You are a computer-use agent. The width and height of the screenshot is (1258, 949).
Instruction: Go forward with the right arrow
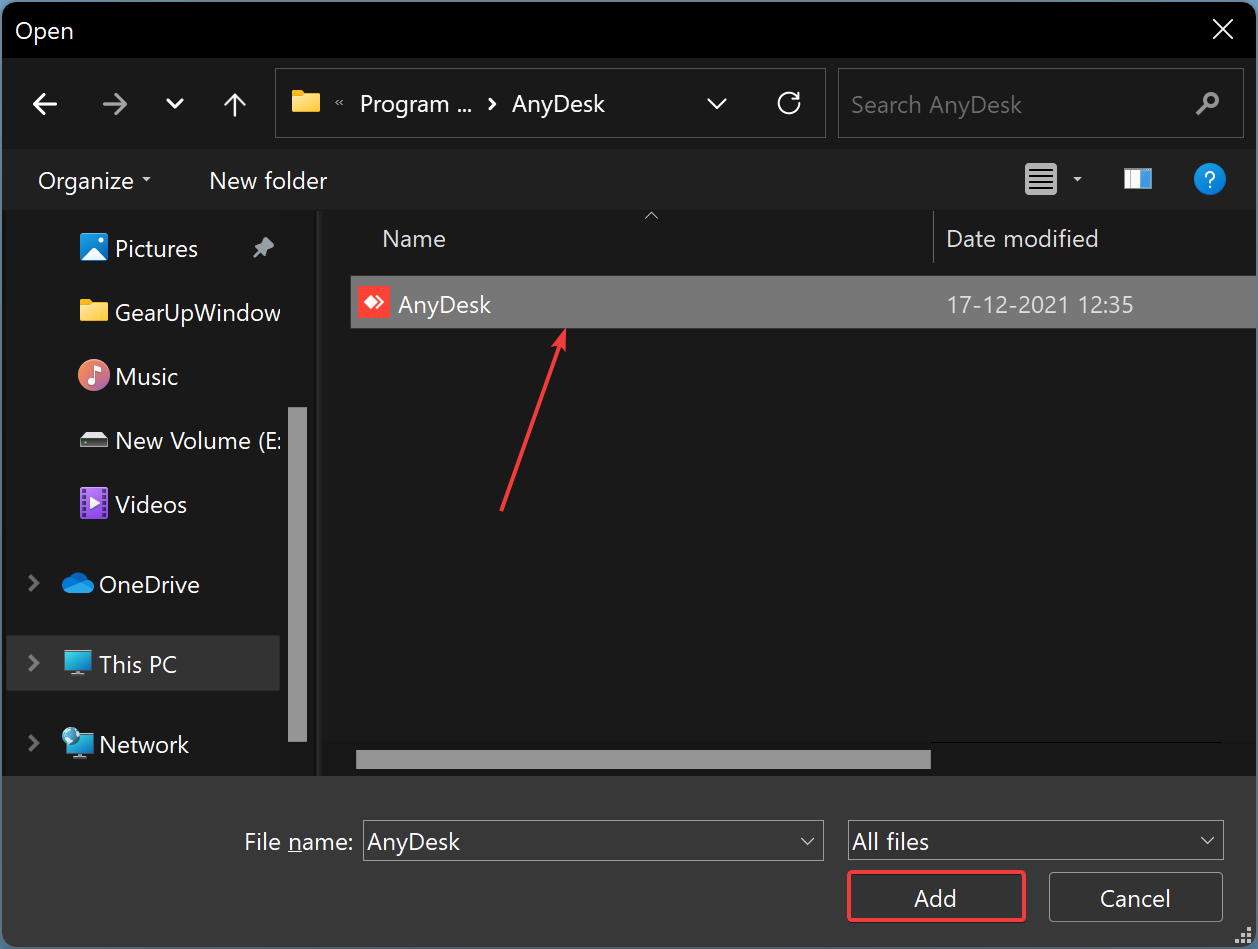[115, 104]
